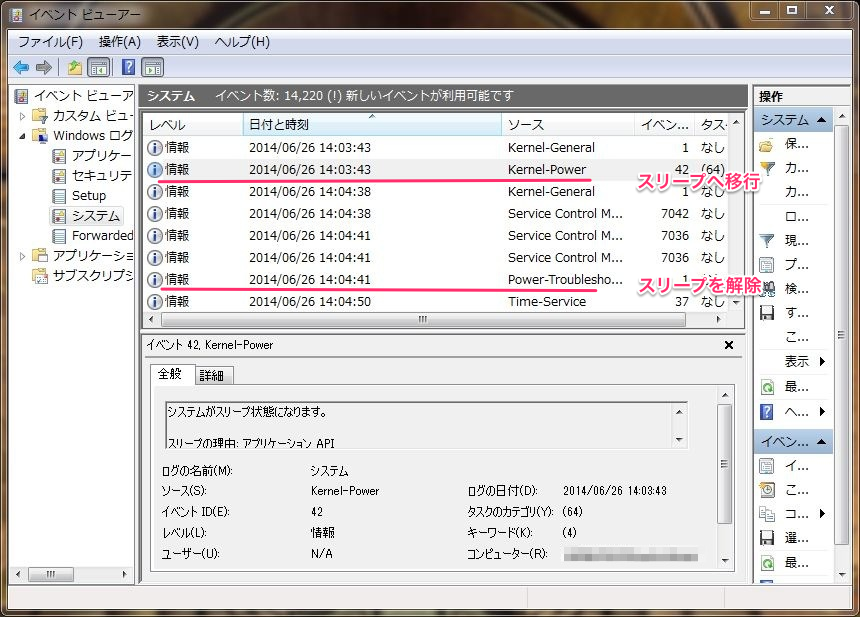This screenshot has width=860, height=617.
Task: Select the Service Control event 7042 row
Action: point(437,213)
